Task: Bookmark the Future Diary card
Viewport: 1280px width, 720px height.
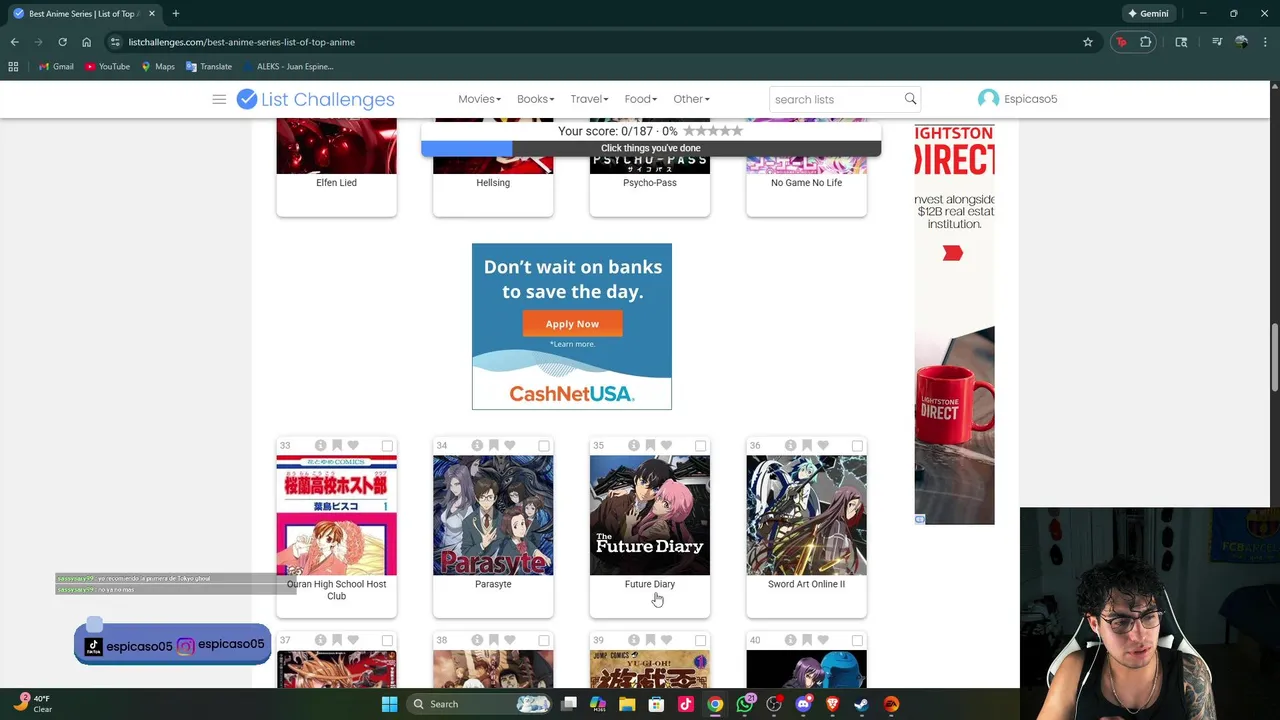Action: [650, 445]
